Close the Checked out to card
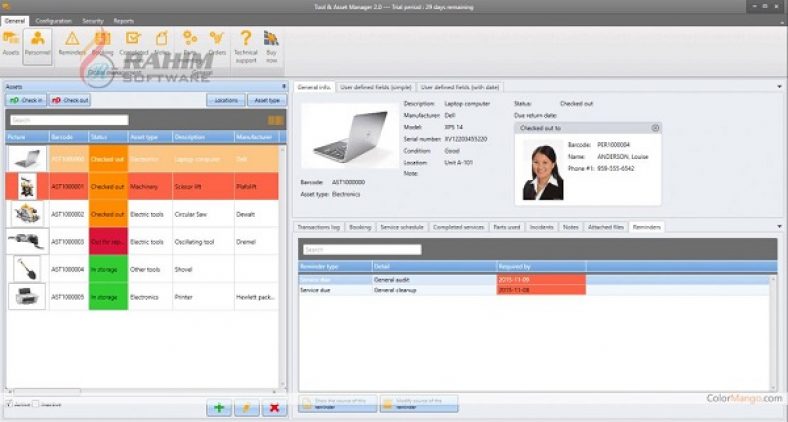The height and width of the screenshot is (422, 788). 655,128
